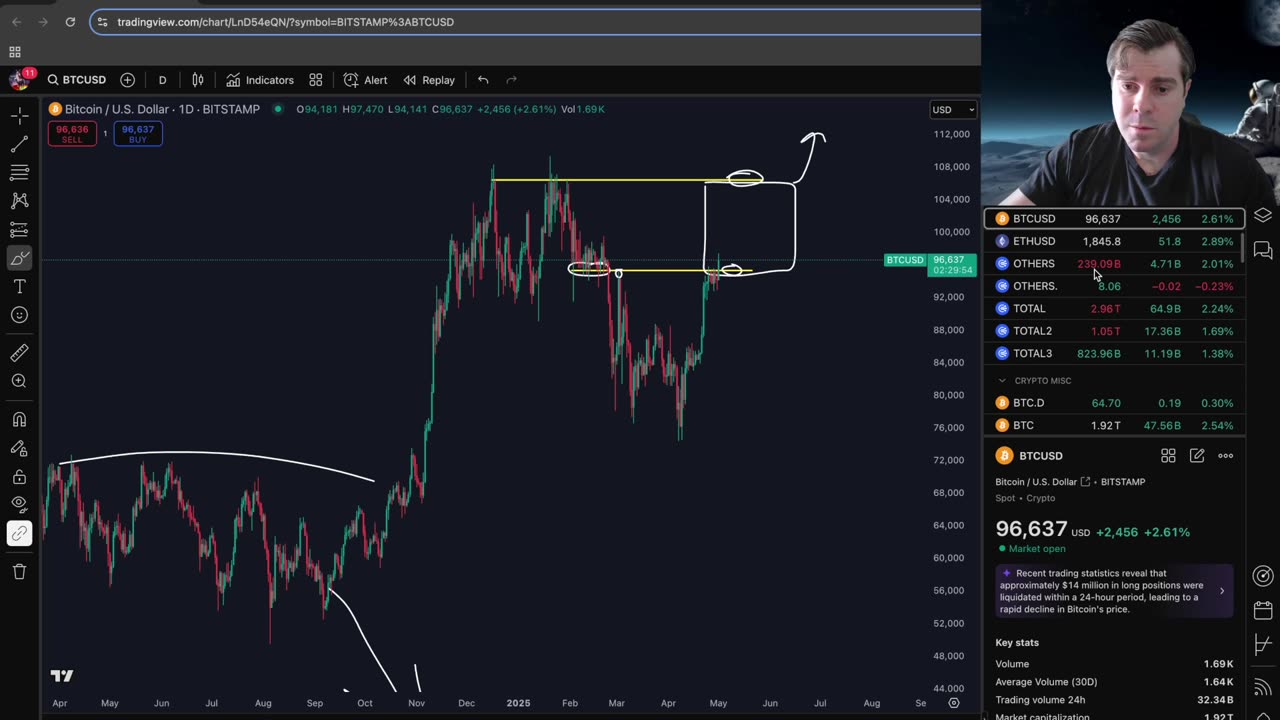Lock all drawing tools
1280x720 pixels.
click(x=19, y=477)
